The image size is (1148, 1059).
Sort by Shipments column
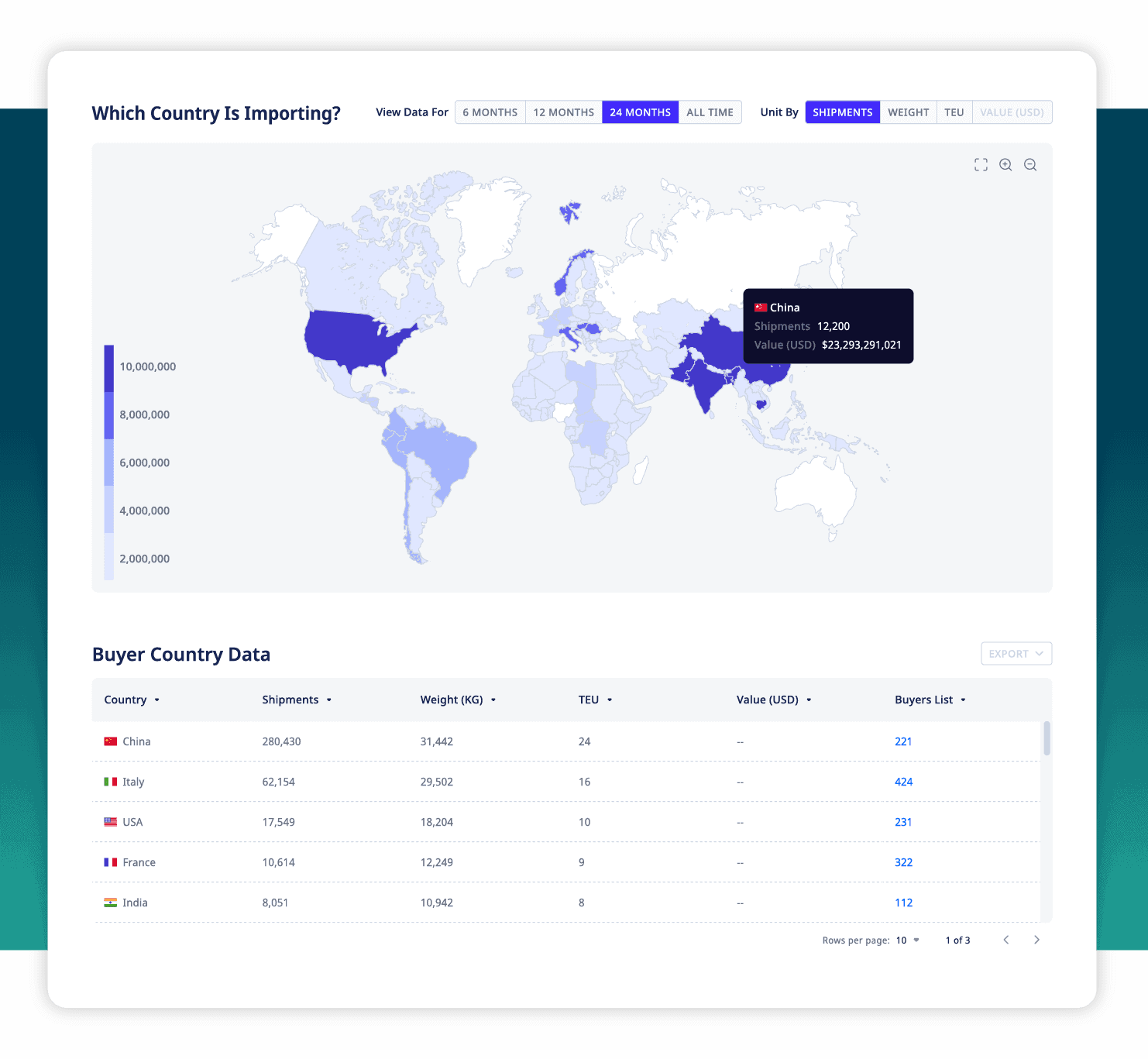[x=297, y=700]
